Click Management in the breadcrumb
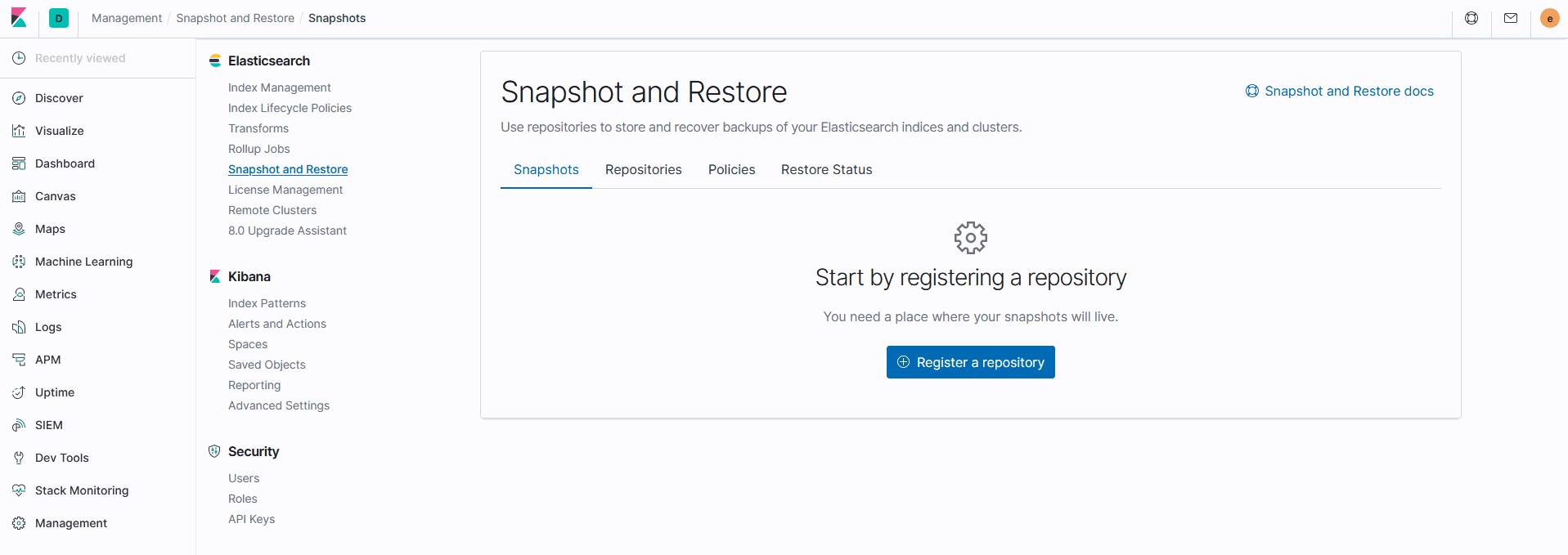Image resolution: width=1568 pixels, height=555 pixels. [x=127, y=18]
